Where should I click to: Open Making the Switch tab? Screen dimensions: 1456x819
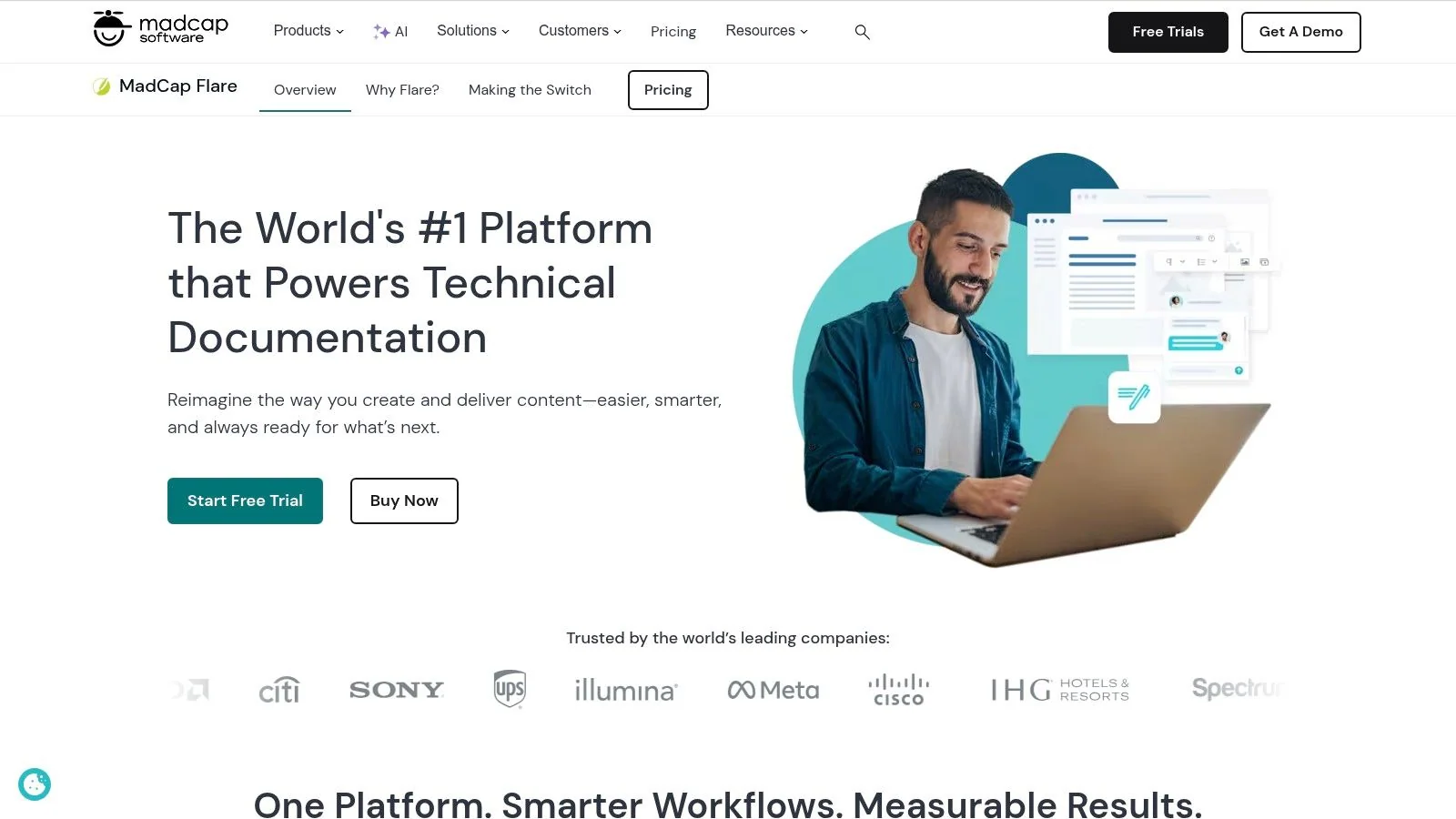[530, 90]
